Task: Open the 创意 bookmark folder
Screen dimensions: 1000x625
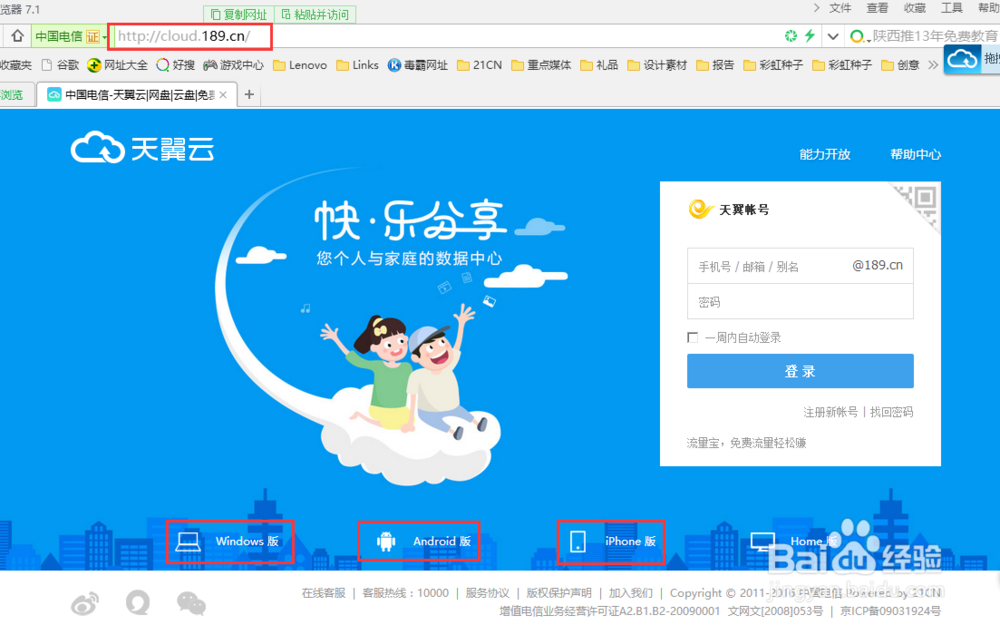Action: [x=900, y=65]
